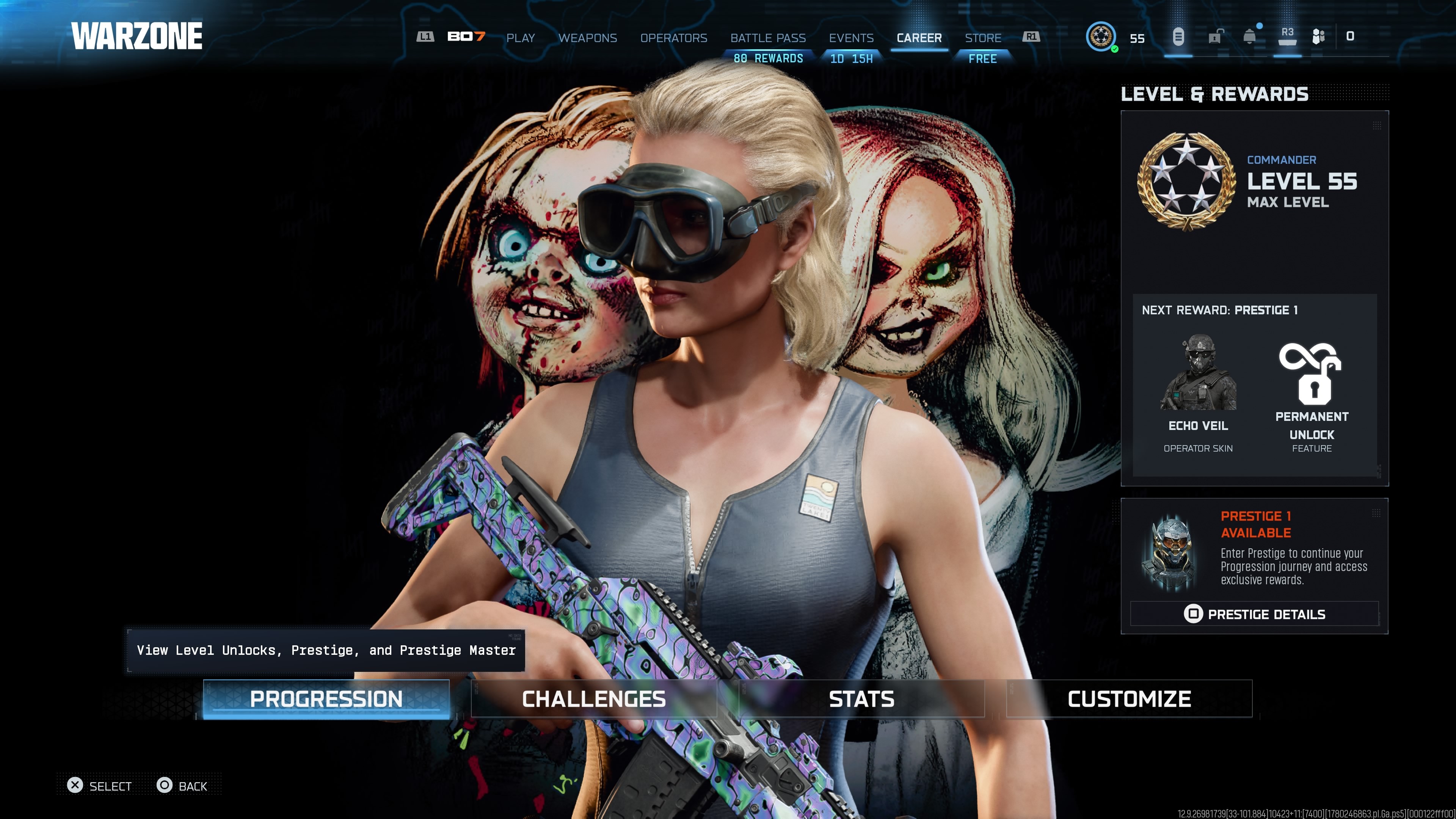Click the LEVEL 55 text
The height and width of the screenshot is (819, 1456).
1302,182
